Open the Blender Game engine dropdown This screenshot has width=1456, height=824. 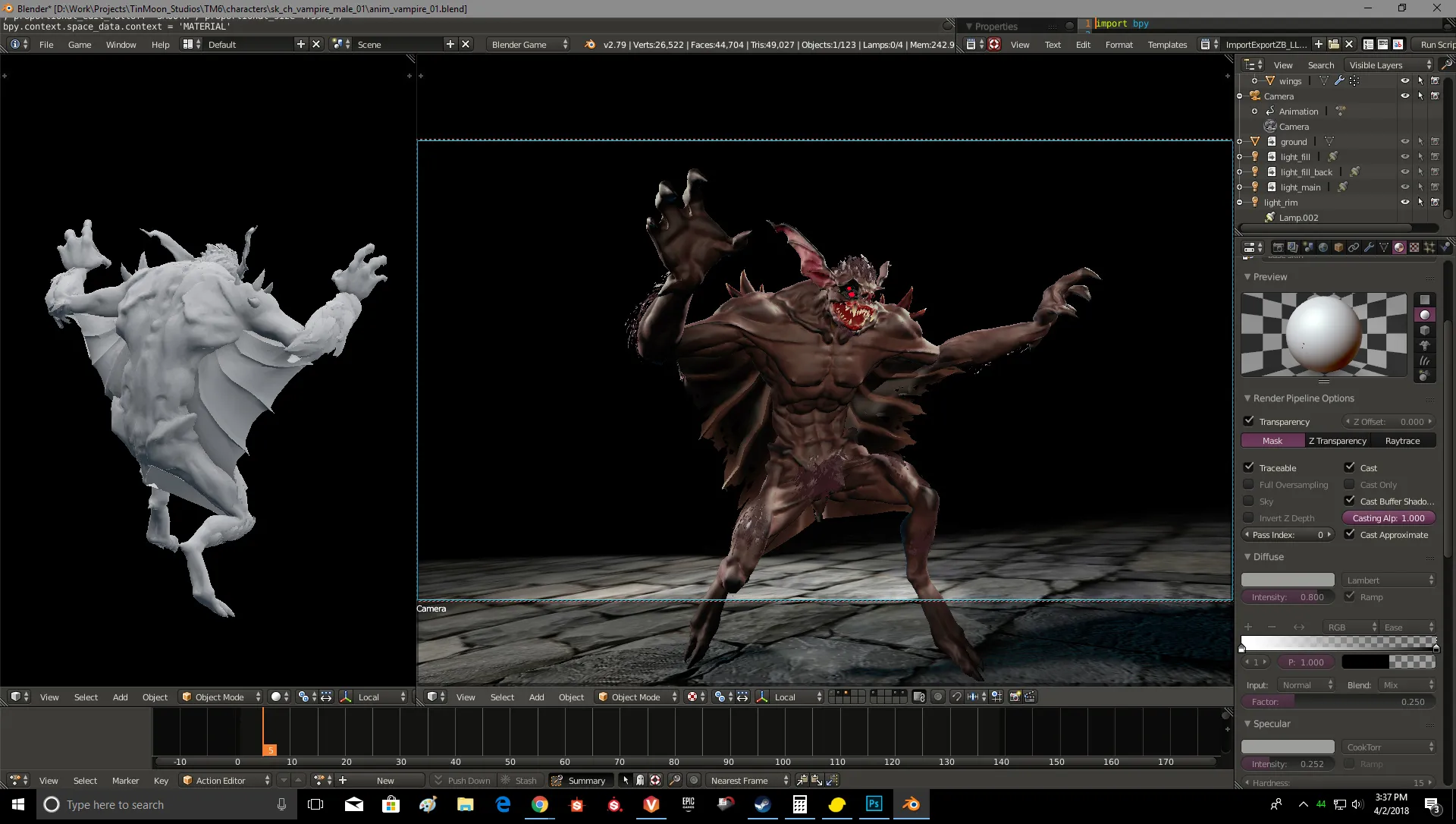click(x=529, y=44)
